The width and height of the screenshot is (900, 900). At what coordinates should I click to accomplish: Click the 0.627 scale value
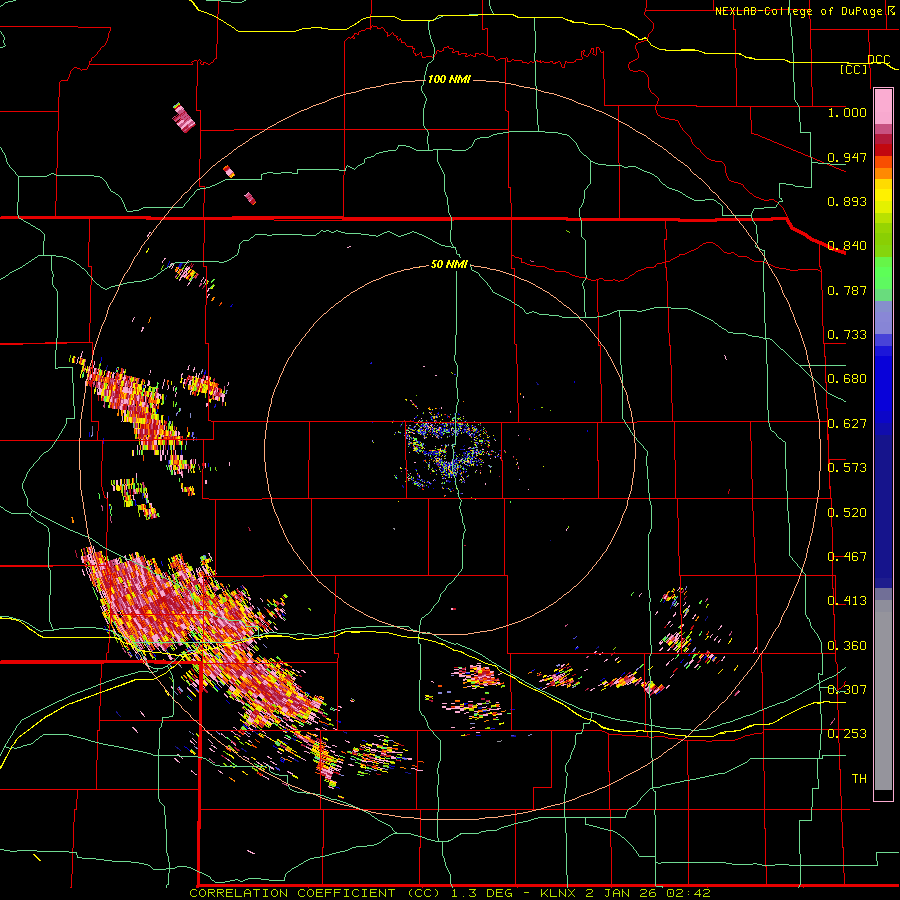(847, 424)
